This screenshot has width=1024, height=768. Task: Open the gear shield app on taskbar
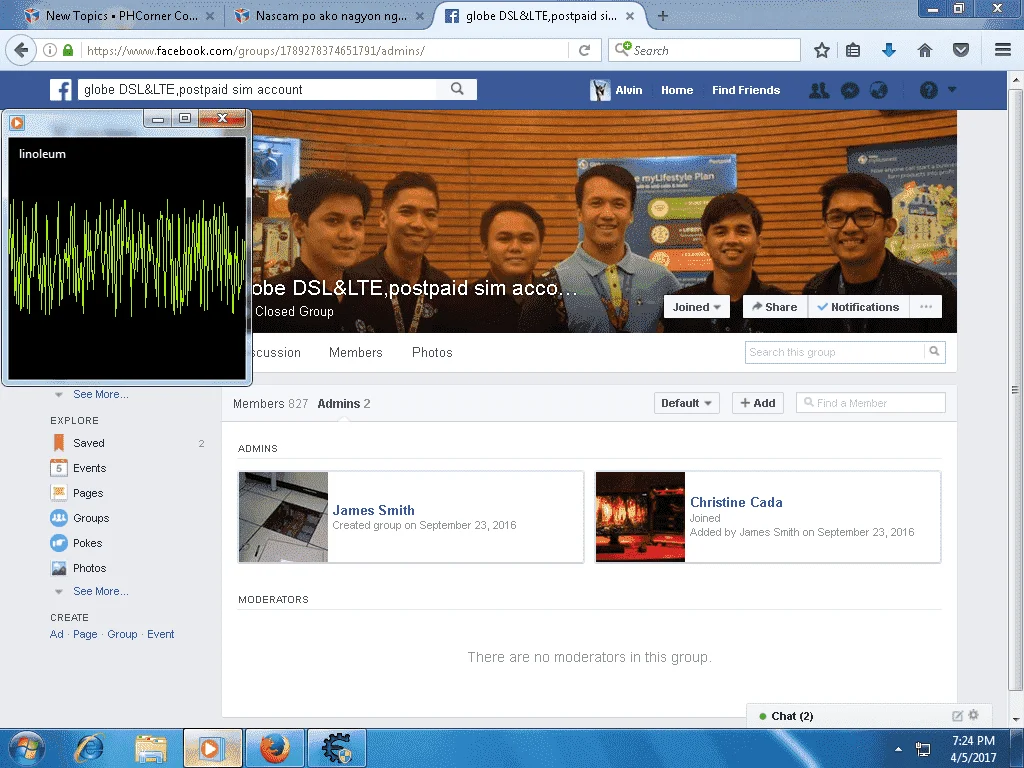pos(336,748)
